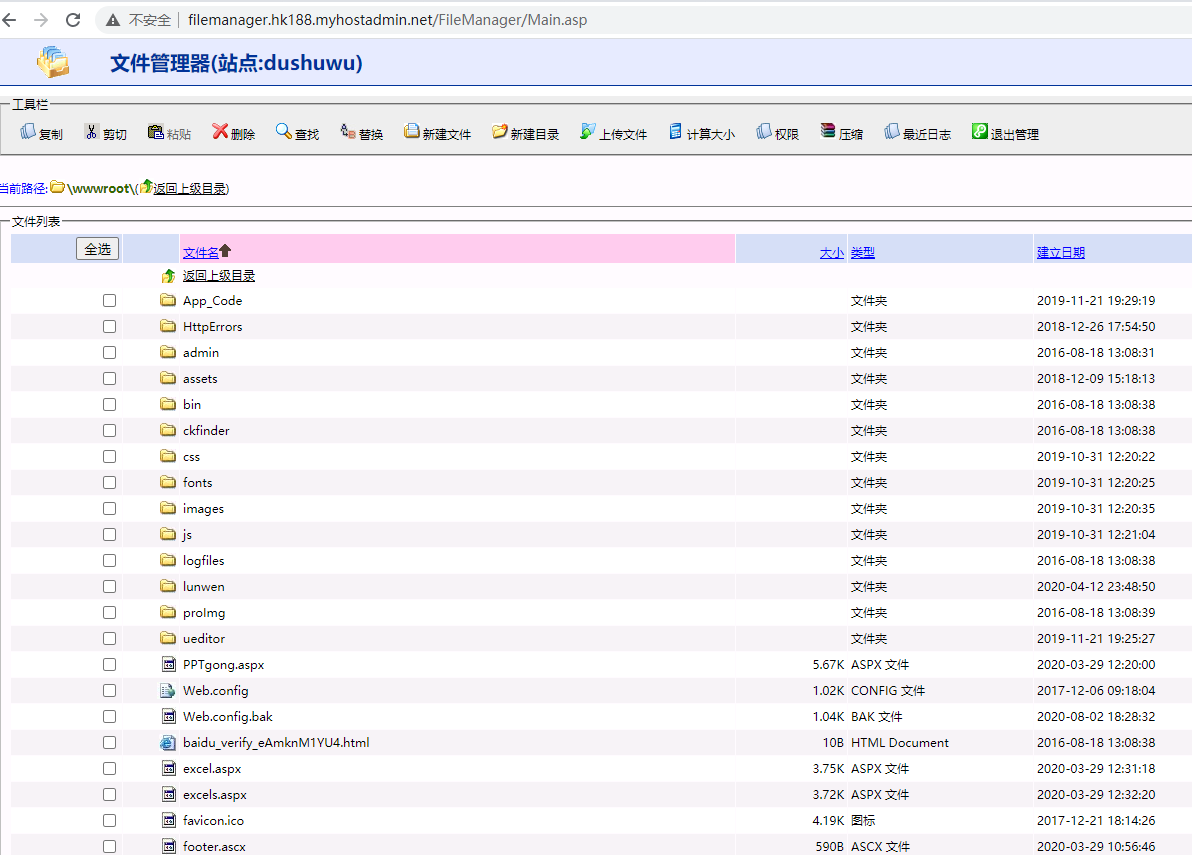The width and height of the screenshot is (1192, 855).
Task: Open the Recent Logs (最近日志) toolbar item
Action: (x=917, y=133)
